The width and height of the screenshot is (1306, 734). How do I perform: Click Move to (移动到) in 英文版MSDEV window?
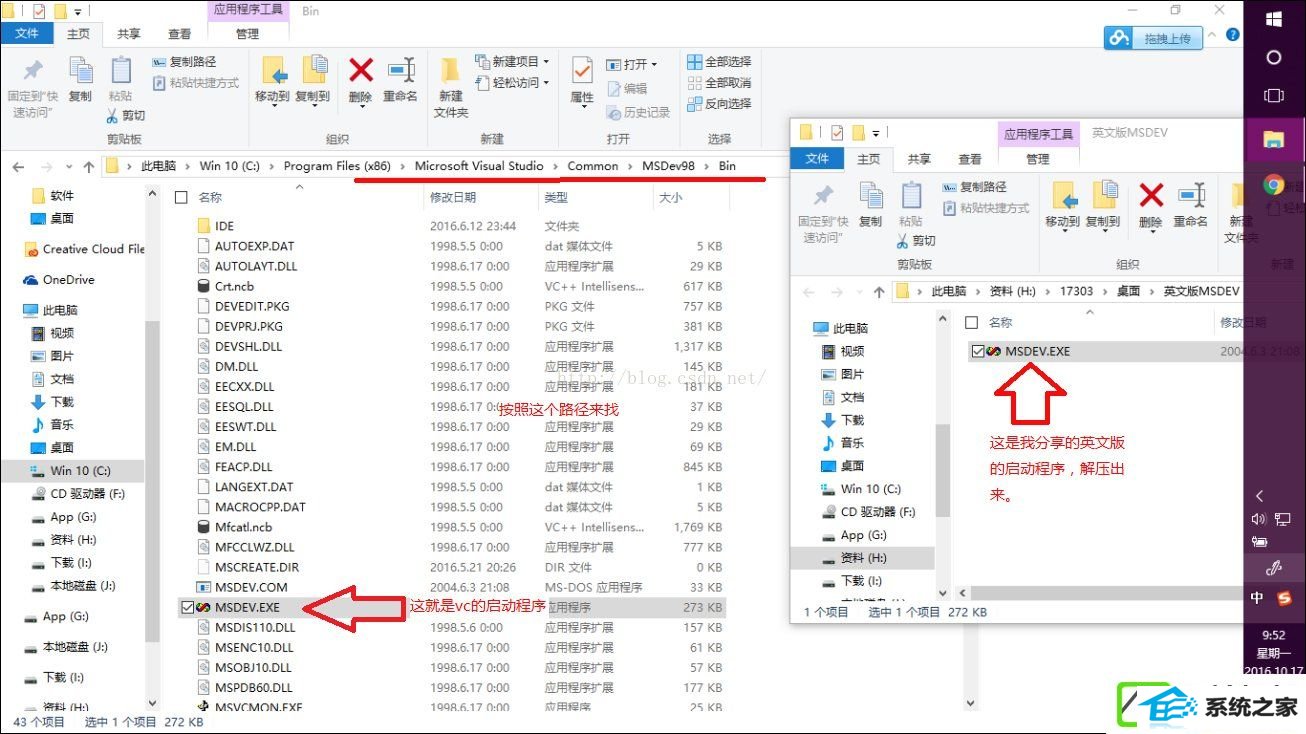pos(1062,205)
